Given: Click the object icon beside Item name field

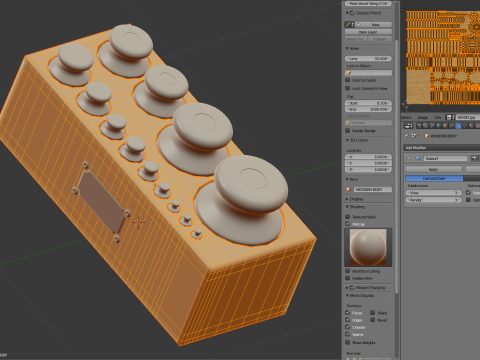Looking at the screenshot, I should click(x=349, y=189).
